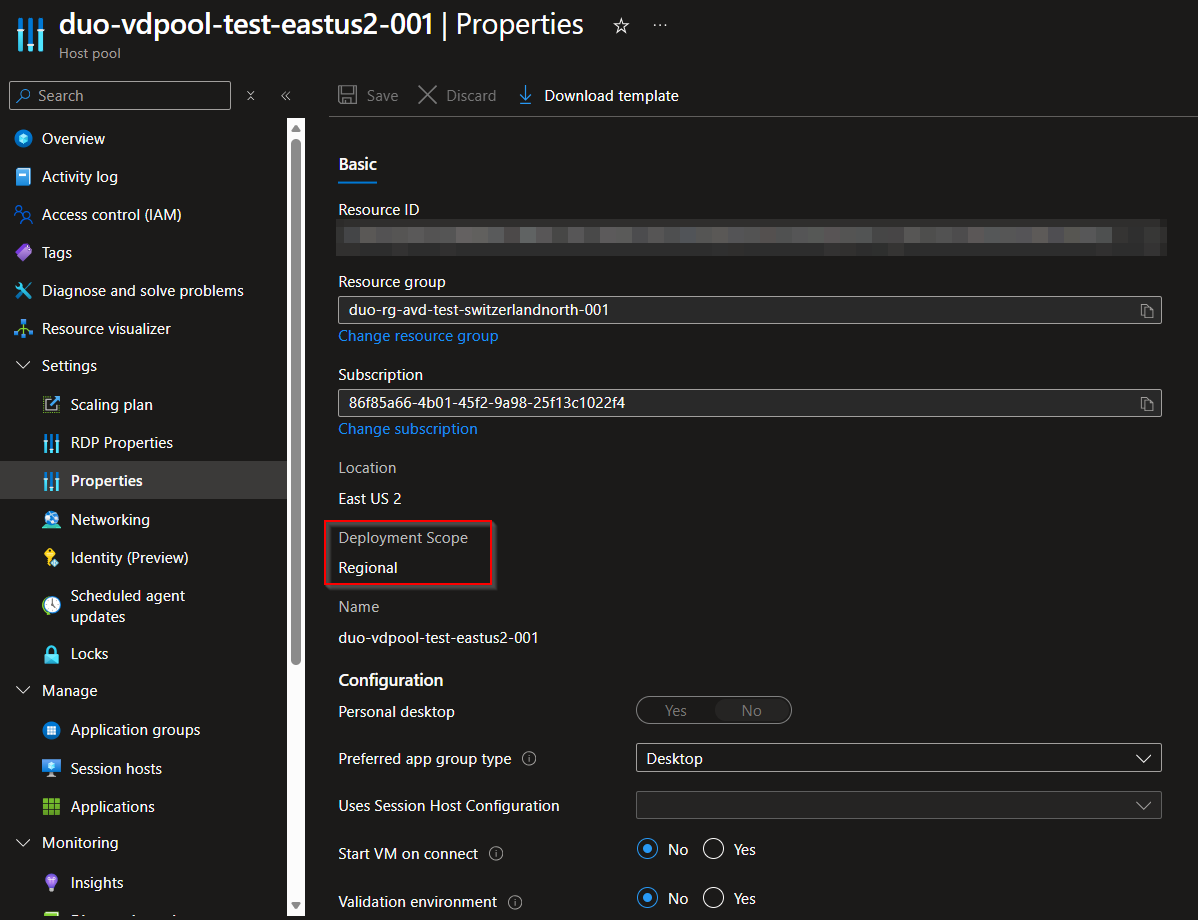Click the Change resource group link
The width and height of the screenshot is (1198, 920).
click(418, 336)
